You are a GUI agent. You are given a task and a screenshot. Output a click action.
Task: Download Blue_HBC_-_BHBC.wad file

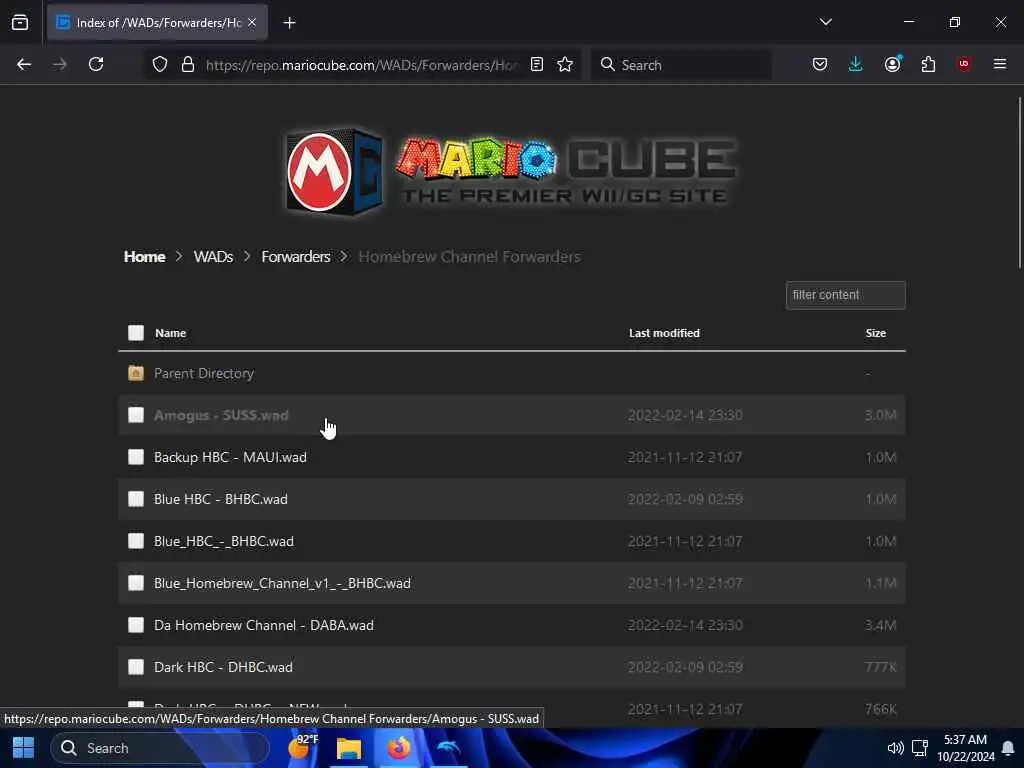coord(223,541)
